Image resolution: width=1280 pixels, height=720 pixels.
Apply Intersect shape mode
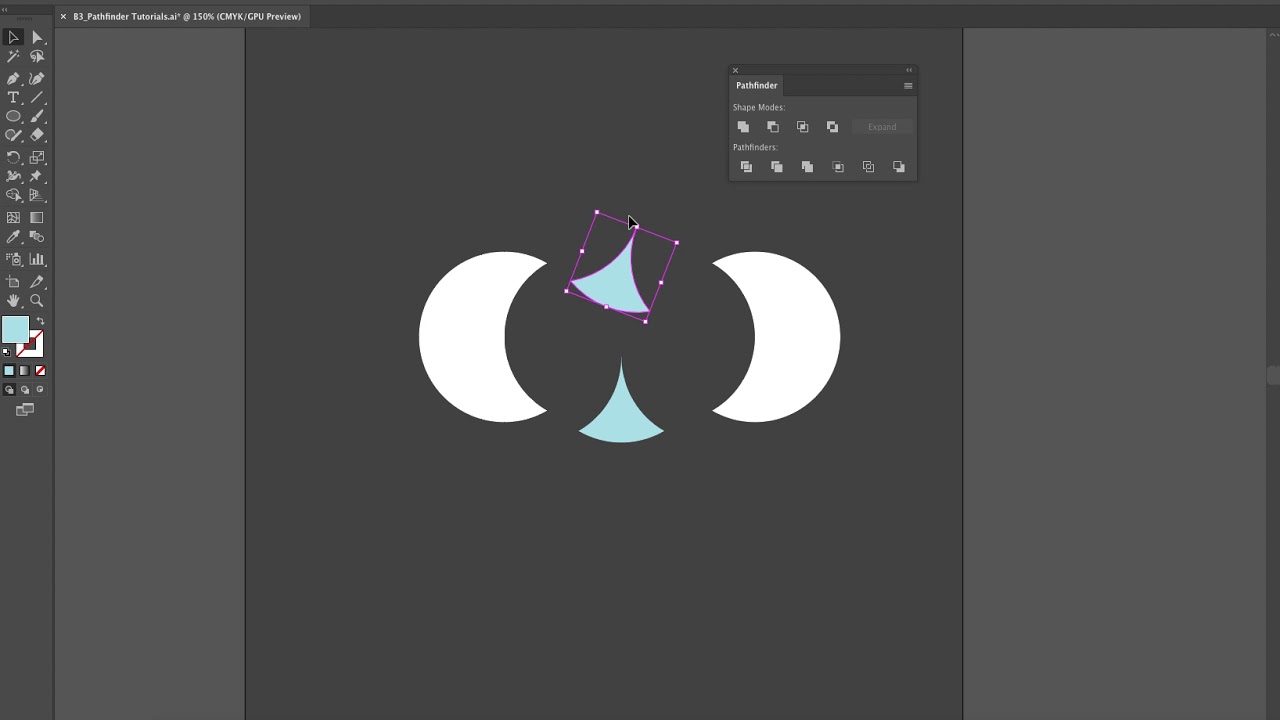tap(802, 127)
